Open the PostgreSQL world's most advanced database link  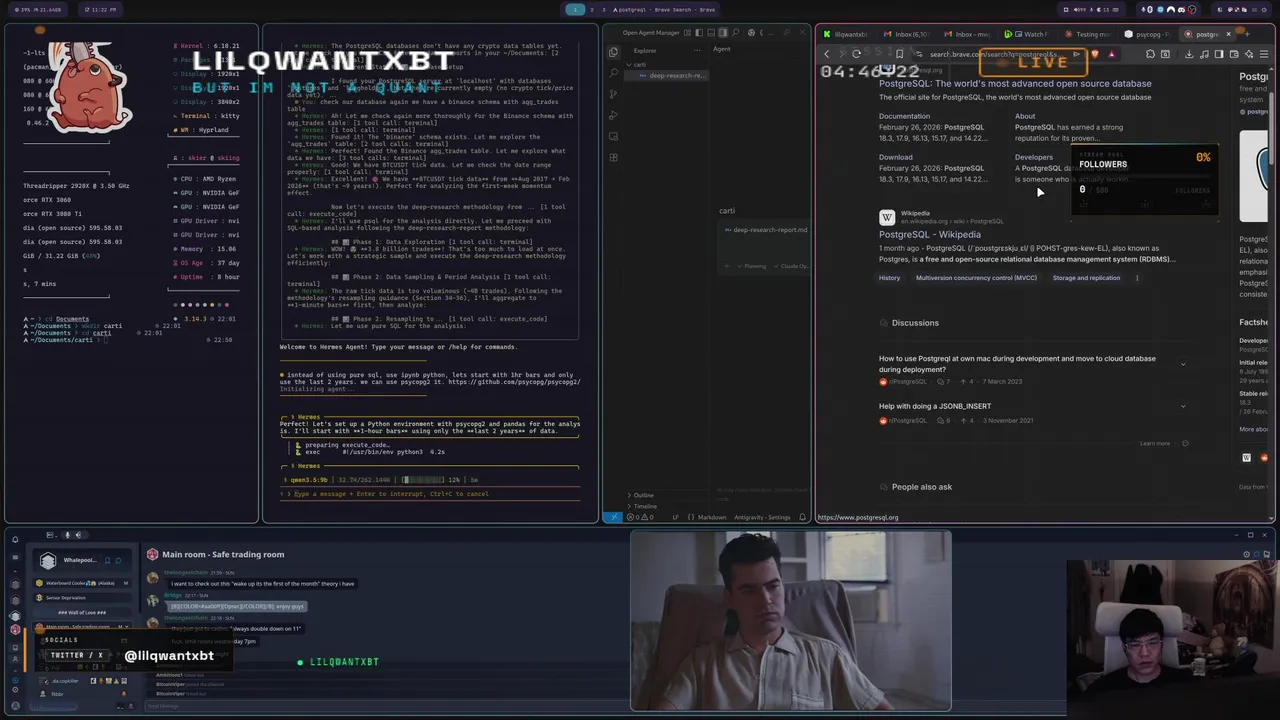[x=1015, y=84]
